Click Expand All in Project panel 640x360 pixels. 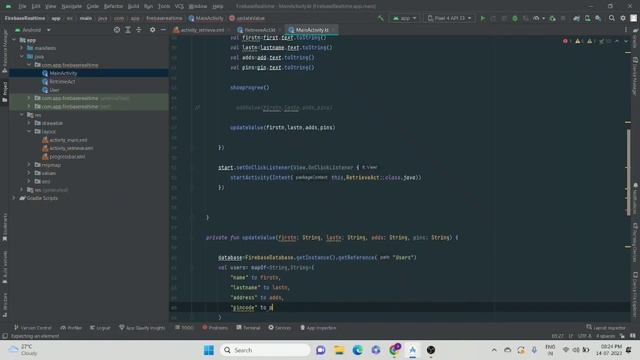pyautogui.click(x=128, y=30)
